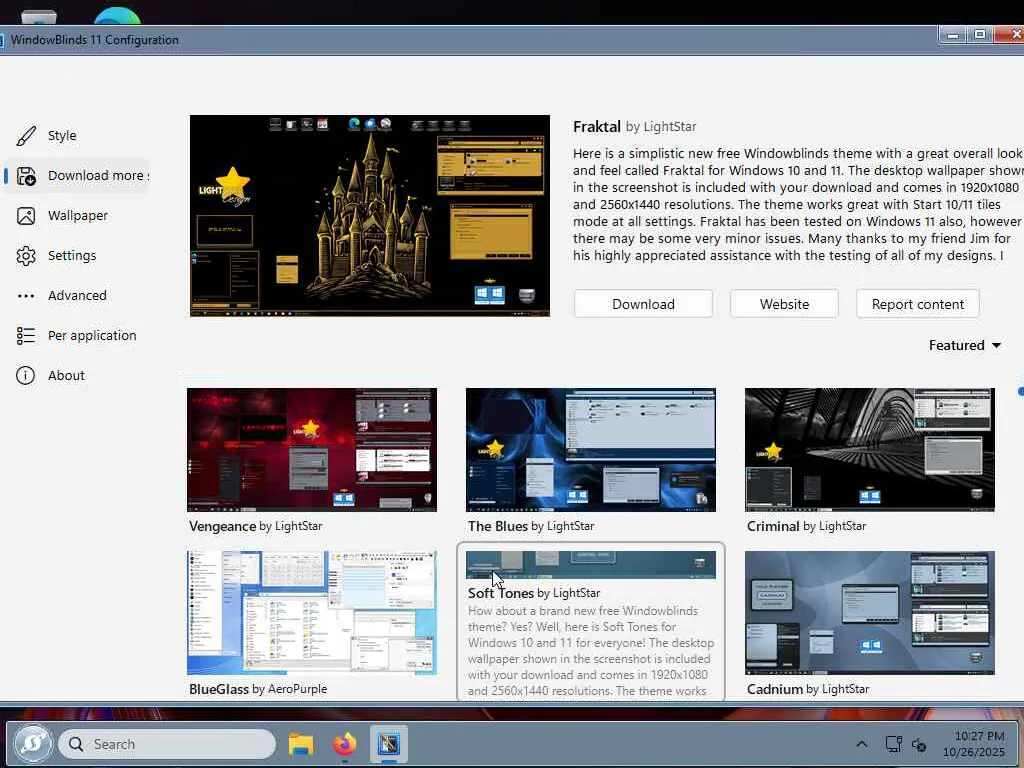The image size is (1024, 768).
Task: Click the Download more styles icon
Action: tap(26, 176)
